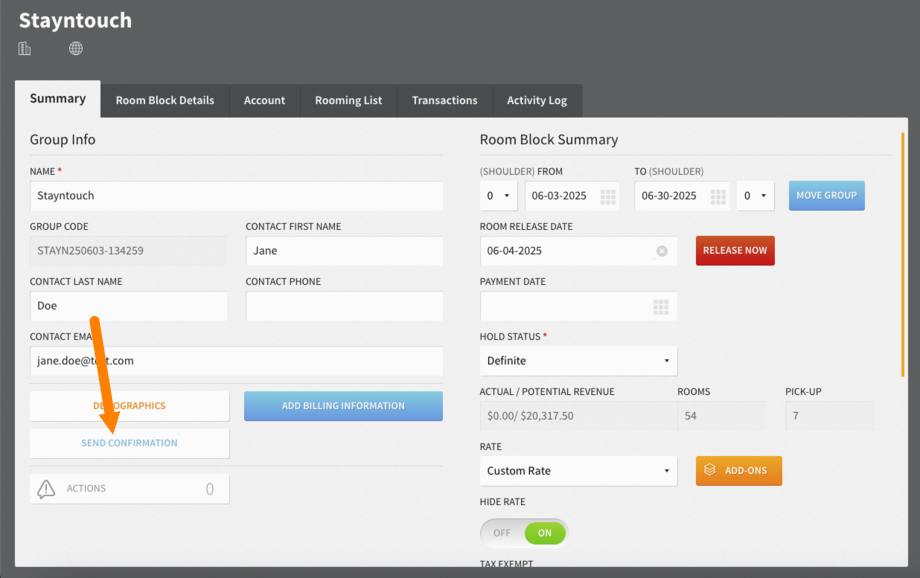
Task: Clear the Room Release Date value
Action: point(662,251)
